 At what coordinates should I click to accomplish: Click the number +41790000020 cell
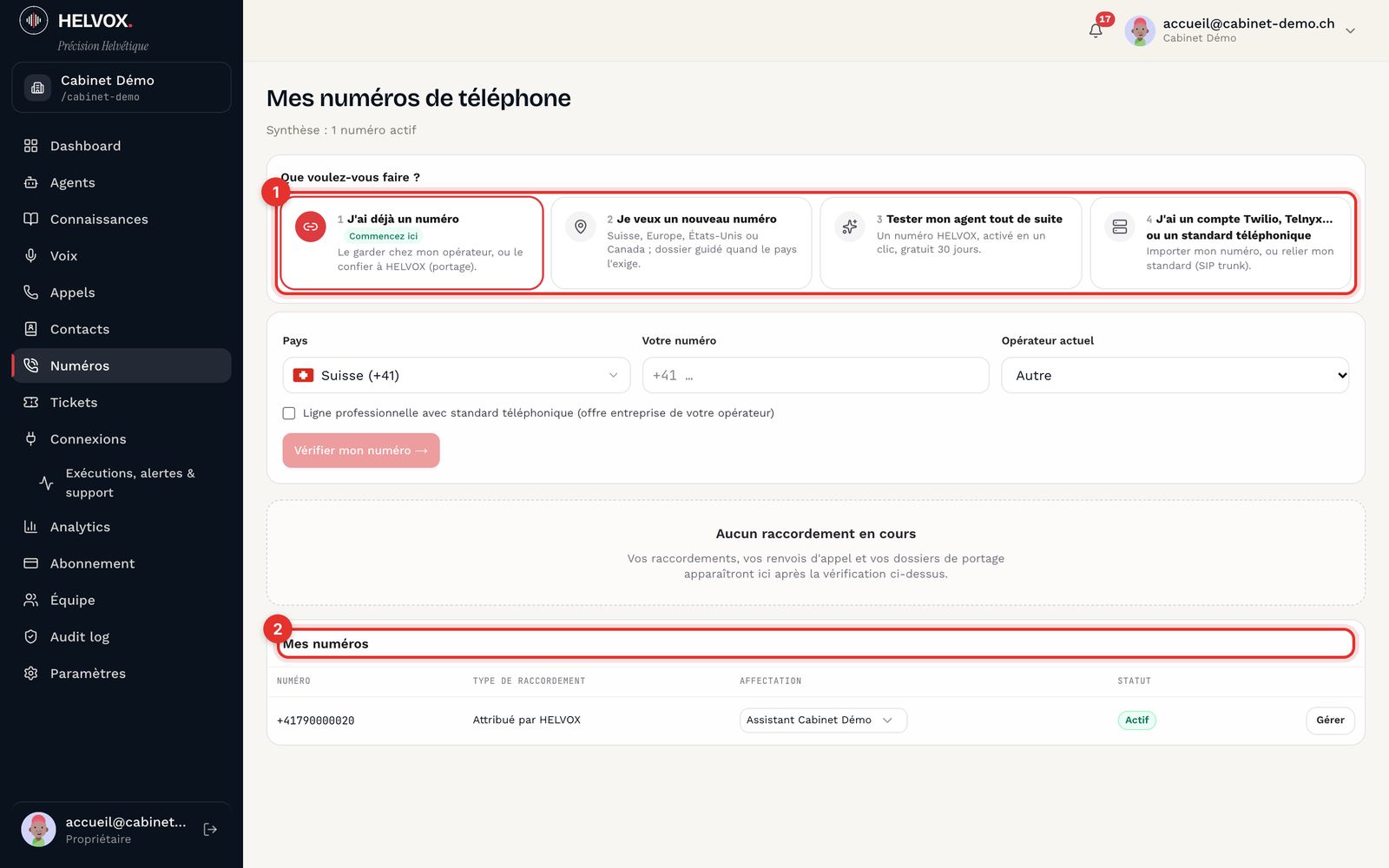coord(315,720)
